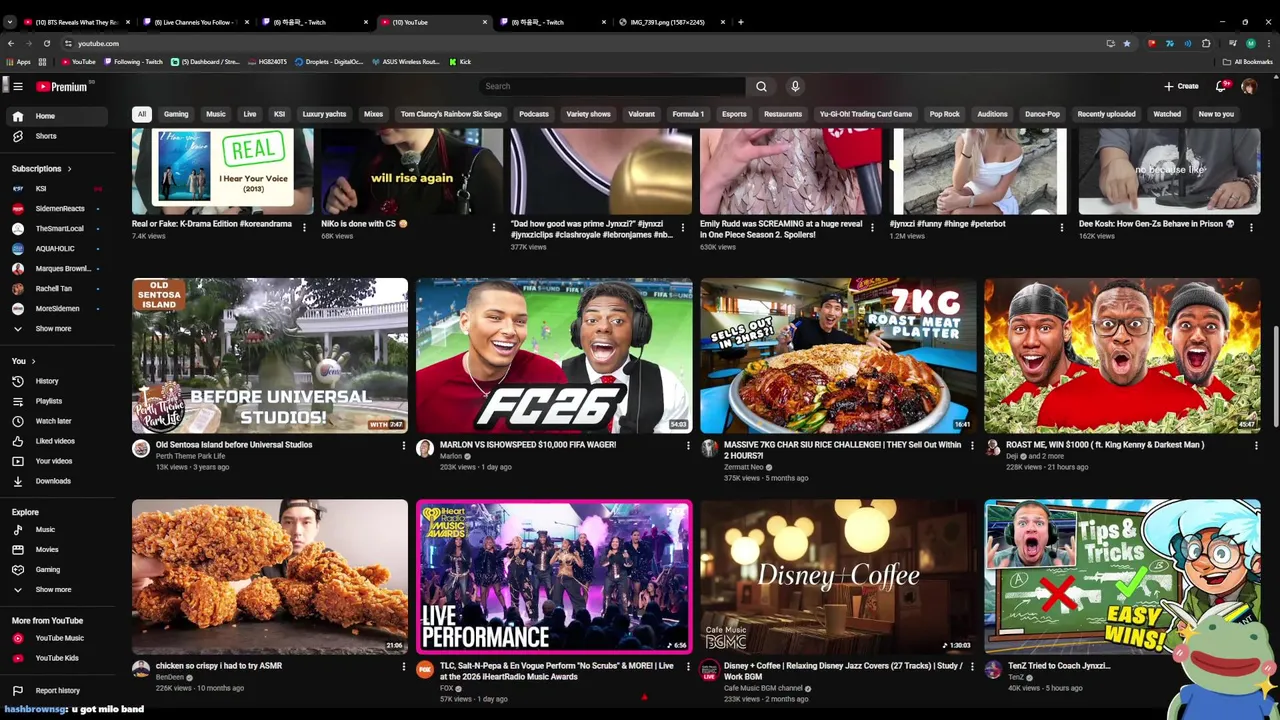Viewport: 1280px width, 720px height.
Task: Open the Perth Theme Park Life channel
Action: [190, 456]
